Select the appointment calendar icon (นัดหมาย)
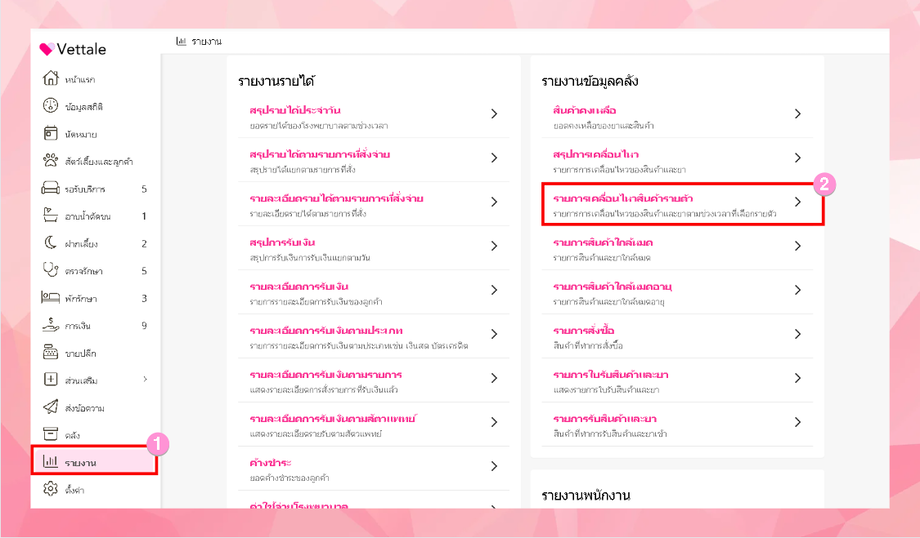Screen dimensions: 920x538 [51, 134]
